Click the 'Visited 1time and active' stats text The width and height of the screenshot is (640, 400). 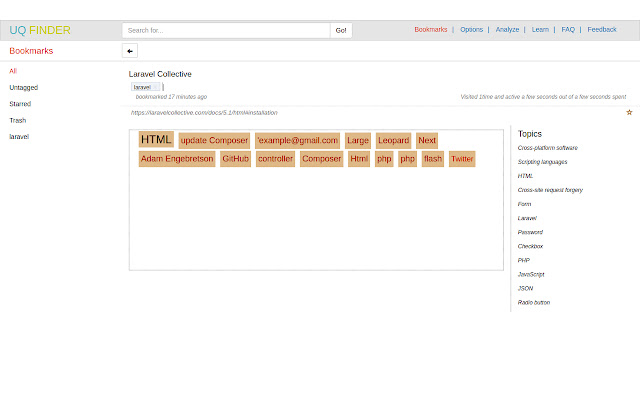click(543, 97)
